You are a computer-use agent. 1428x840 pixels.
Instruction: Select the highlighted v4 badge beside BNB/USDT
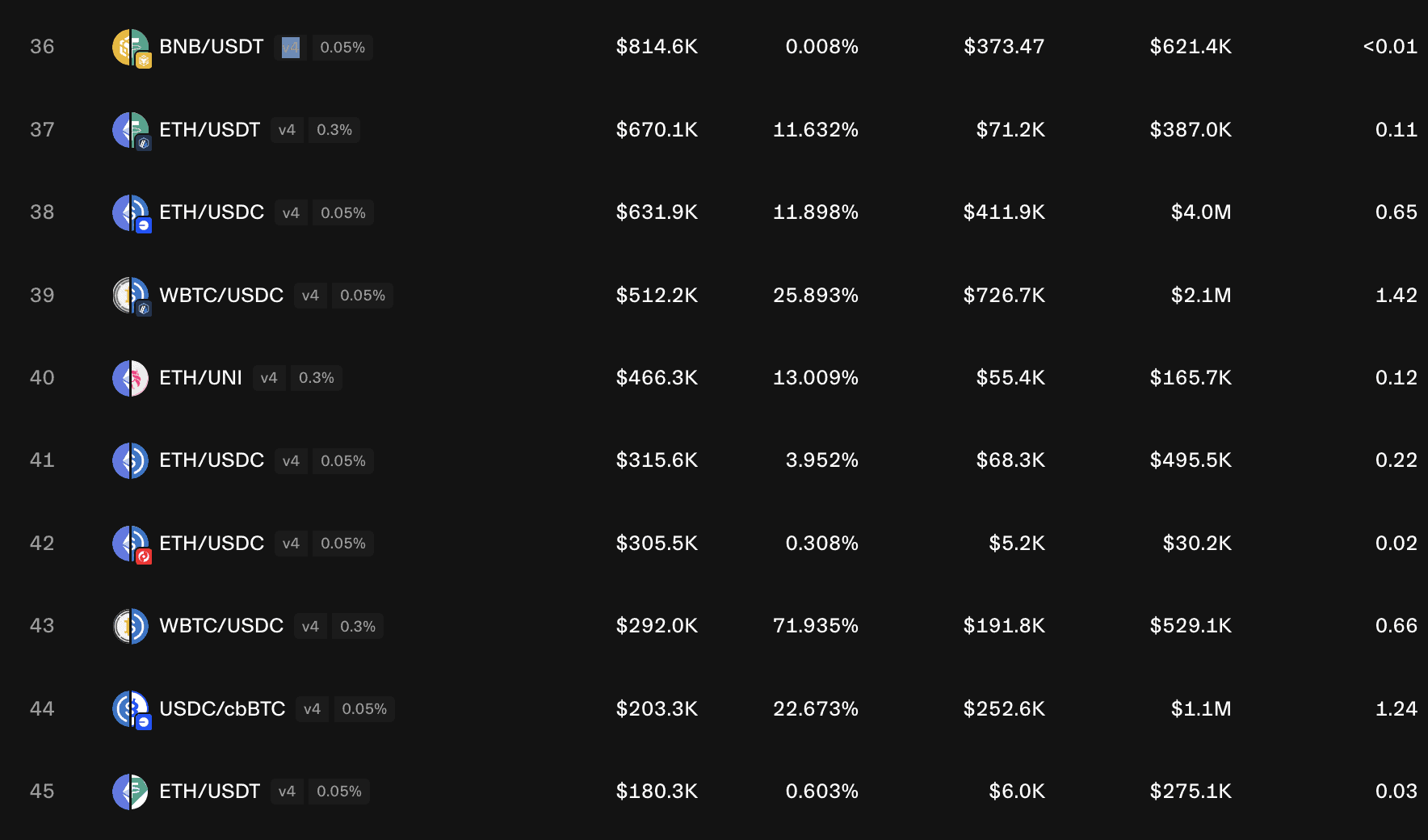pos(290,48)
